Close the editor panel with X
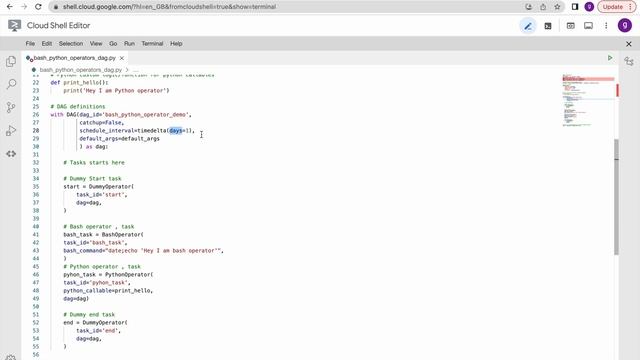 629,44
